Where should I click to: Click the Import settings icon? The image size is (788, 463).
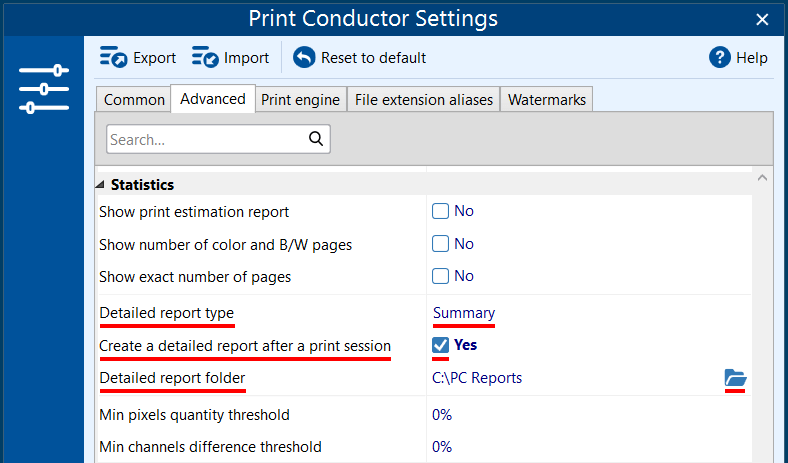(205, 57)
